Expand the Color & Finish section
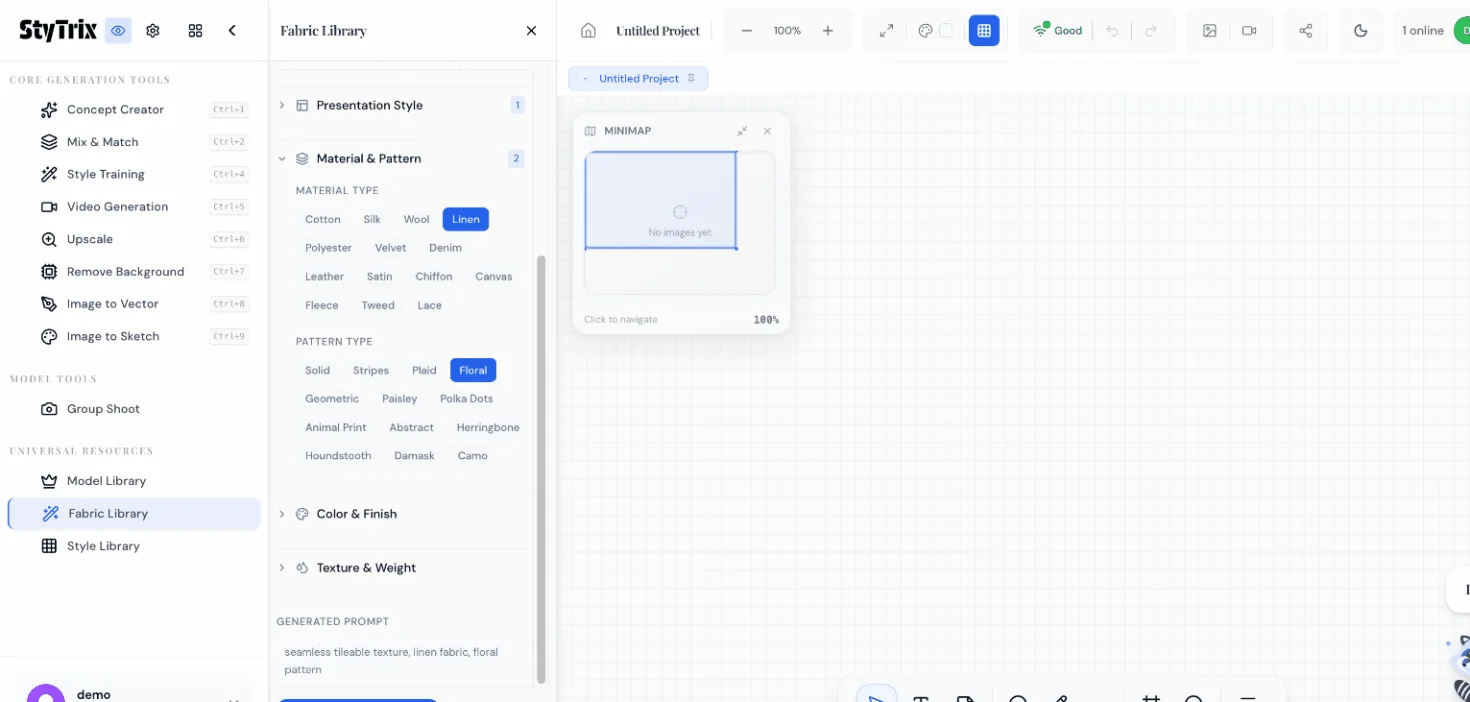Screen dimensions: 1470x702 [x=356, y=514]
